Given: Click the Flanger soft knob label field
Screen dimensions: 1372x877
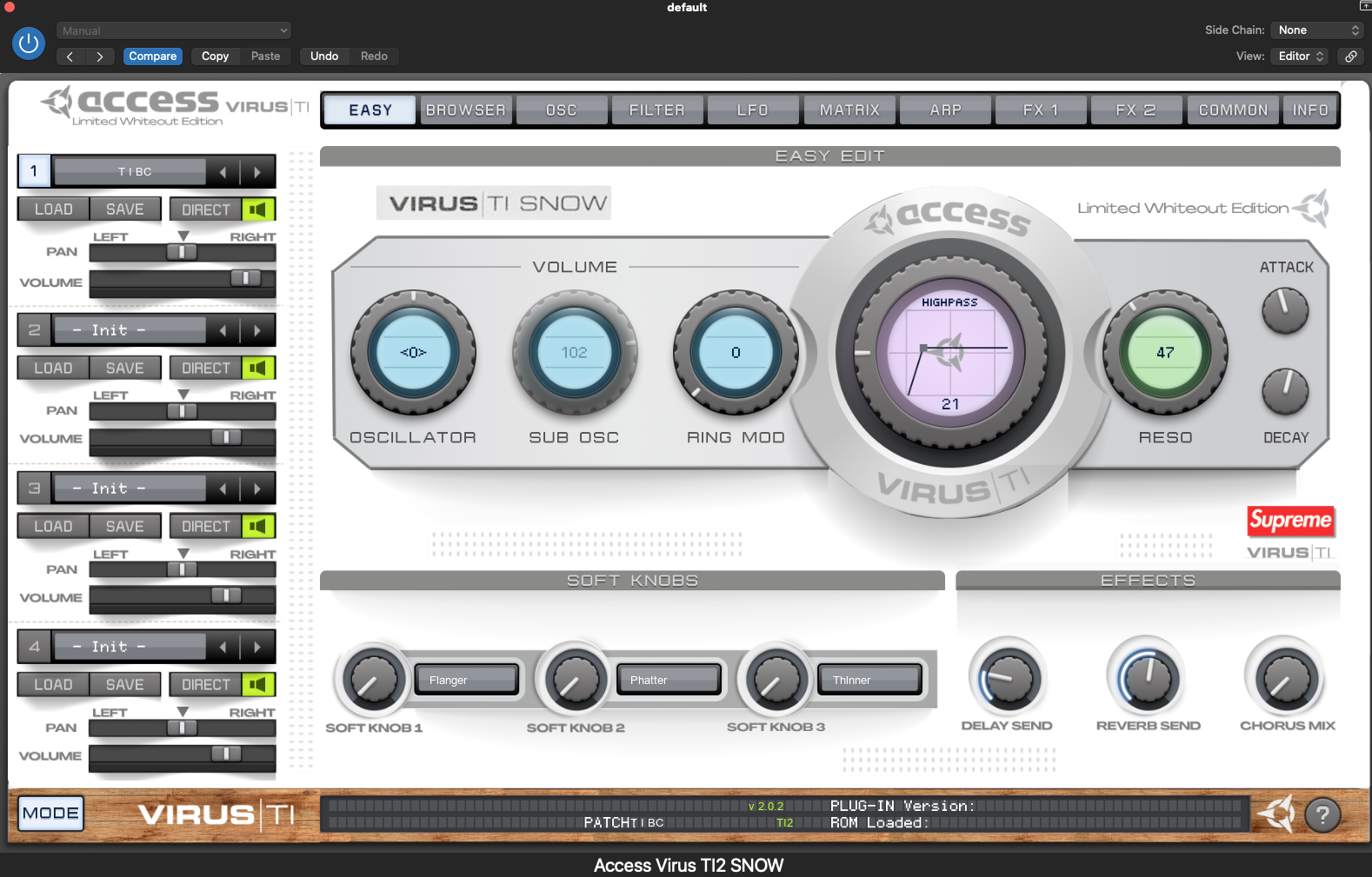Looking at the screenshot, I should click(467, 680).
